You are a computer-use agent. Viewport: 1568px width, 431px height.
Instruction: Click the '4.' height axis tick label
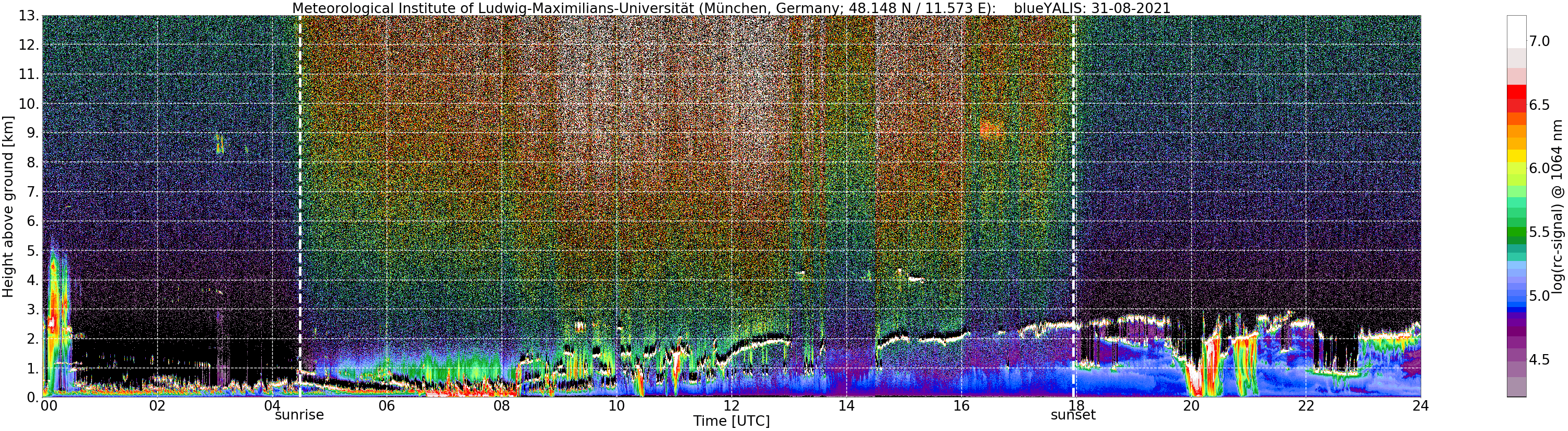coord(32,280)
